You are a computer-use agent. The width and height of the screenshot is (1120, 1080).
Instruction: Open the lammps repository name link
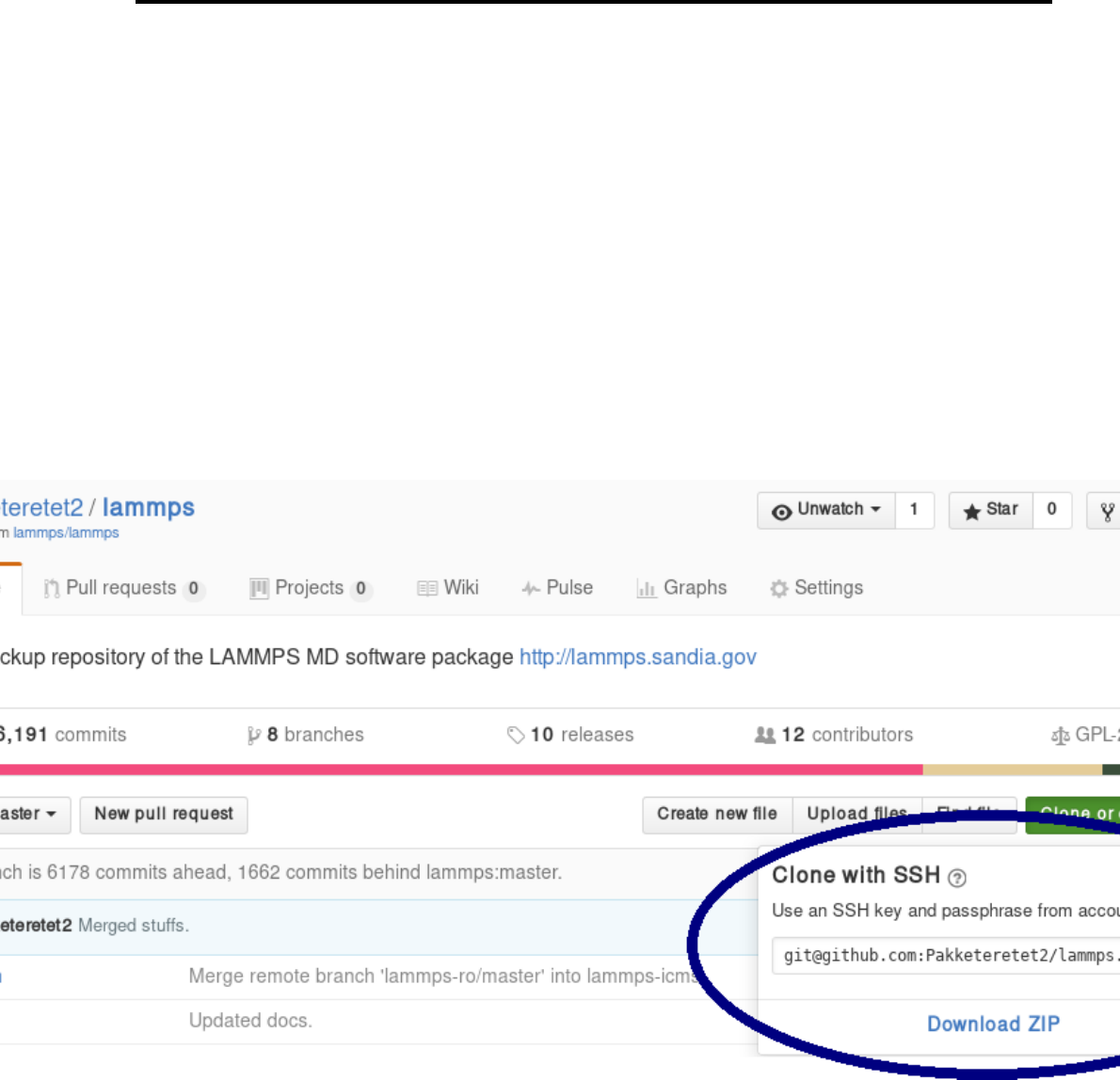(149, 507)
